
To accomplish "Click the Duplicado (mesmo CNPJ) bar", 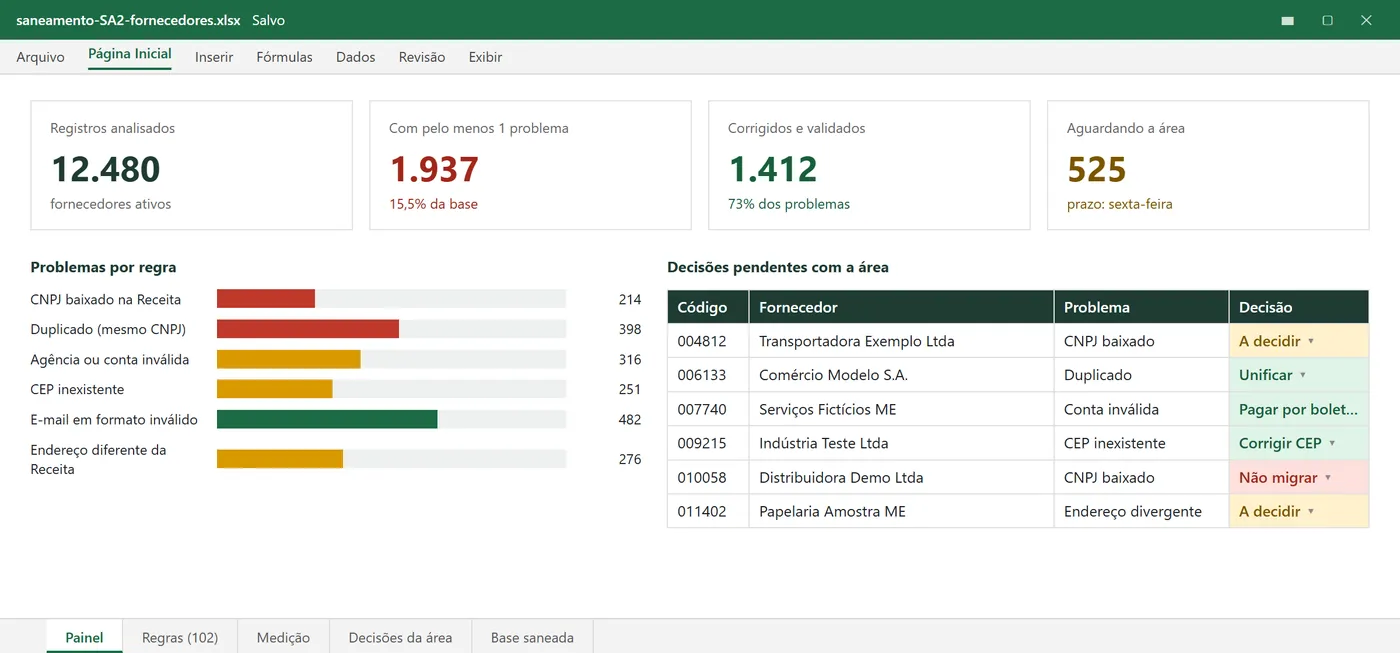I will point(308,328).
